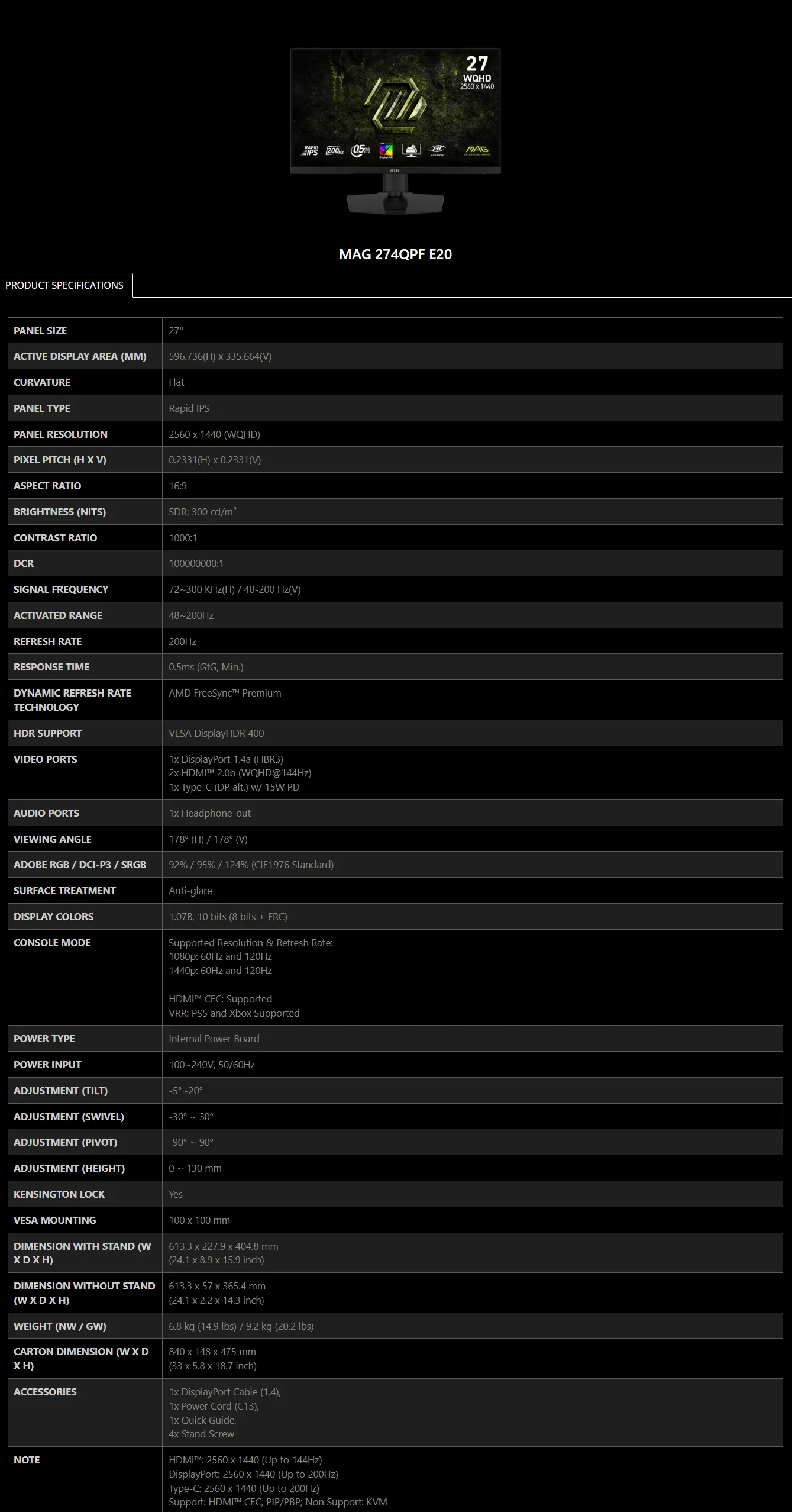Click the 0.5ms GtG response badge
The height and width of the screenshot is (1512, 792).
tap(360, 151)
